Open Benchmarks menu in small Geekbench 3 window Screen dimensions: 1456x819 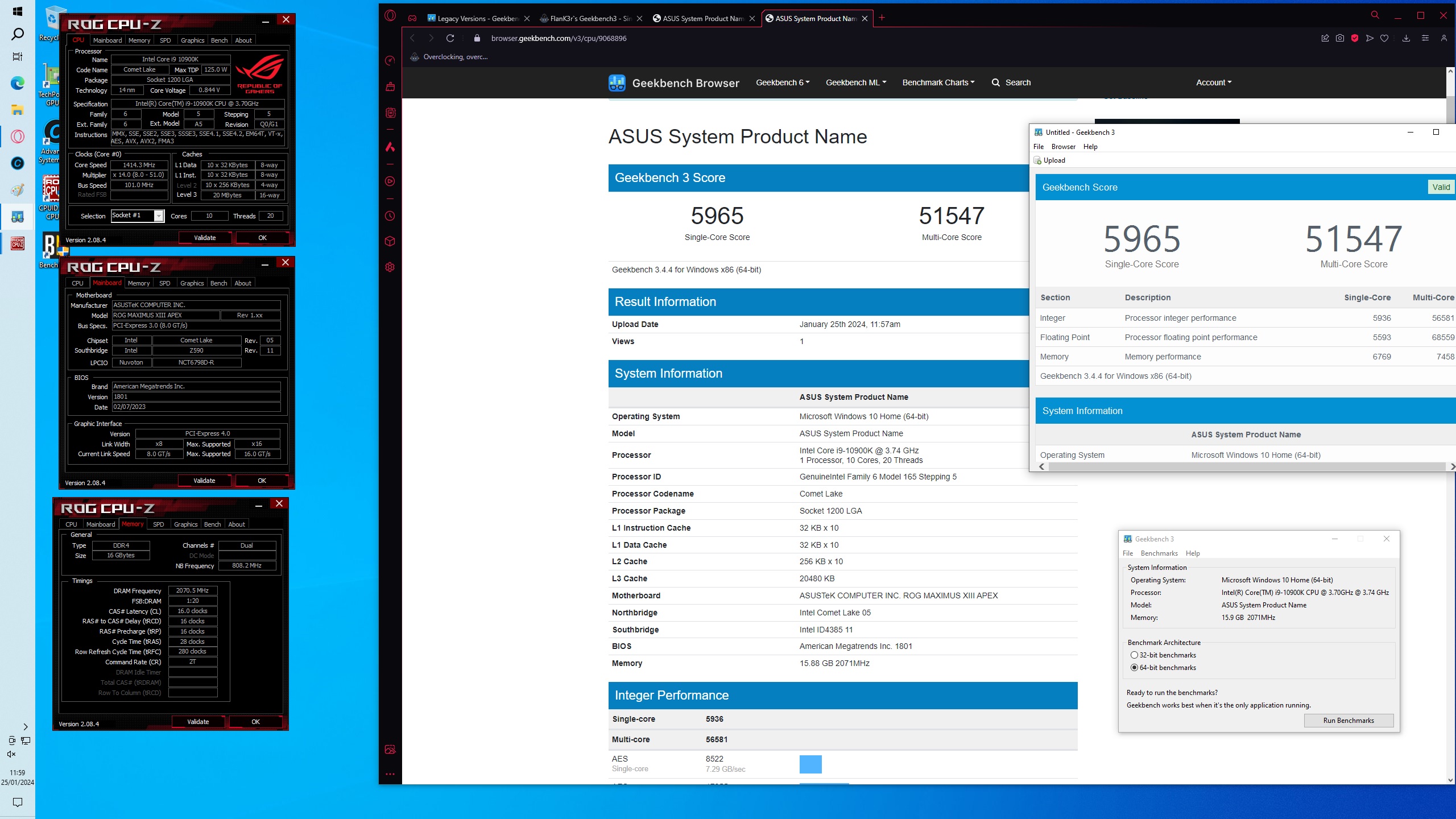(x=1159, y=553)
